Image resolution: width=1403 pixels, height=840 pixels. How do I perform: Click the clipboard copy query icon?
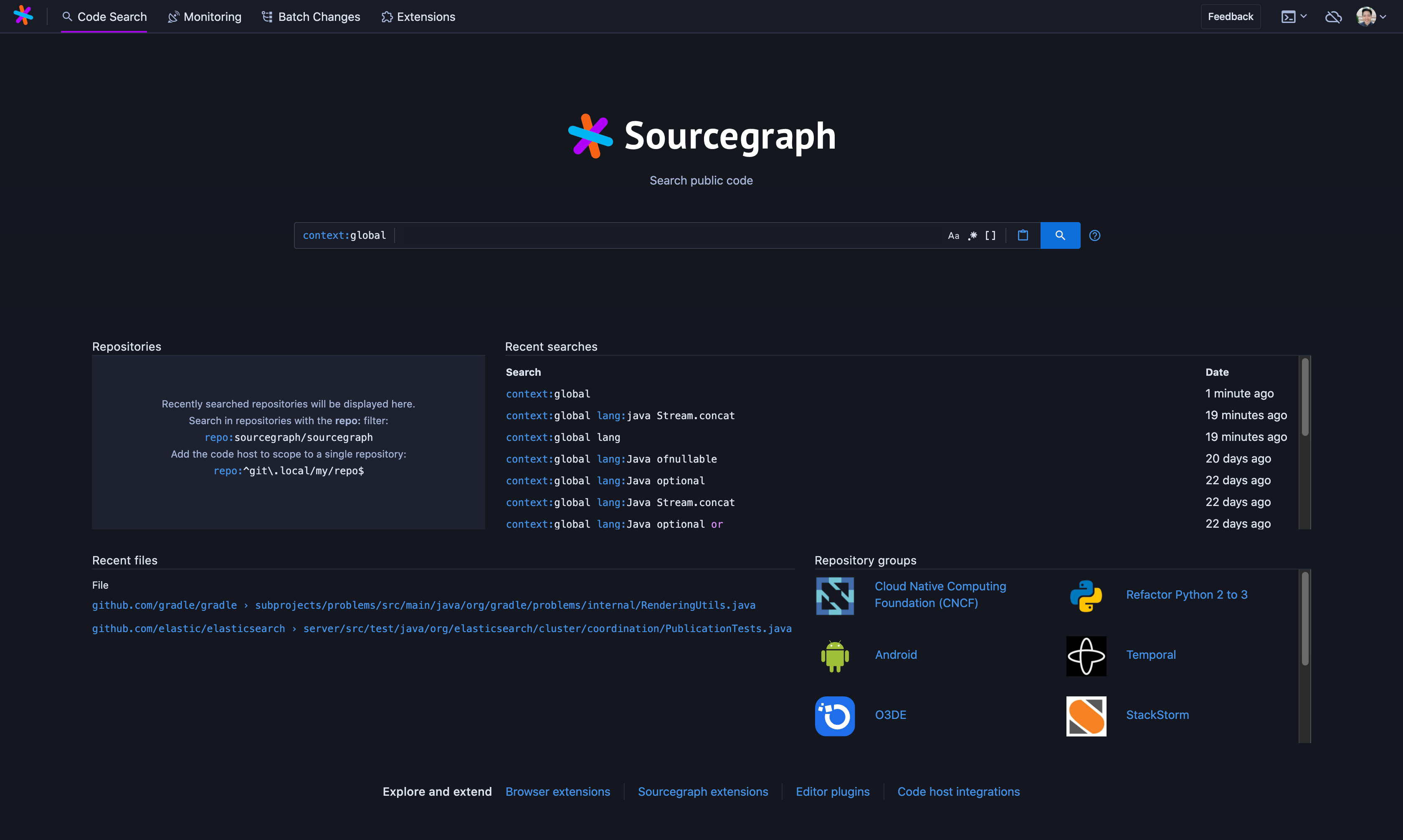click(x=1023, y=235)
